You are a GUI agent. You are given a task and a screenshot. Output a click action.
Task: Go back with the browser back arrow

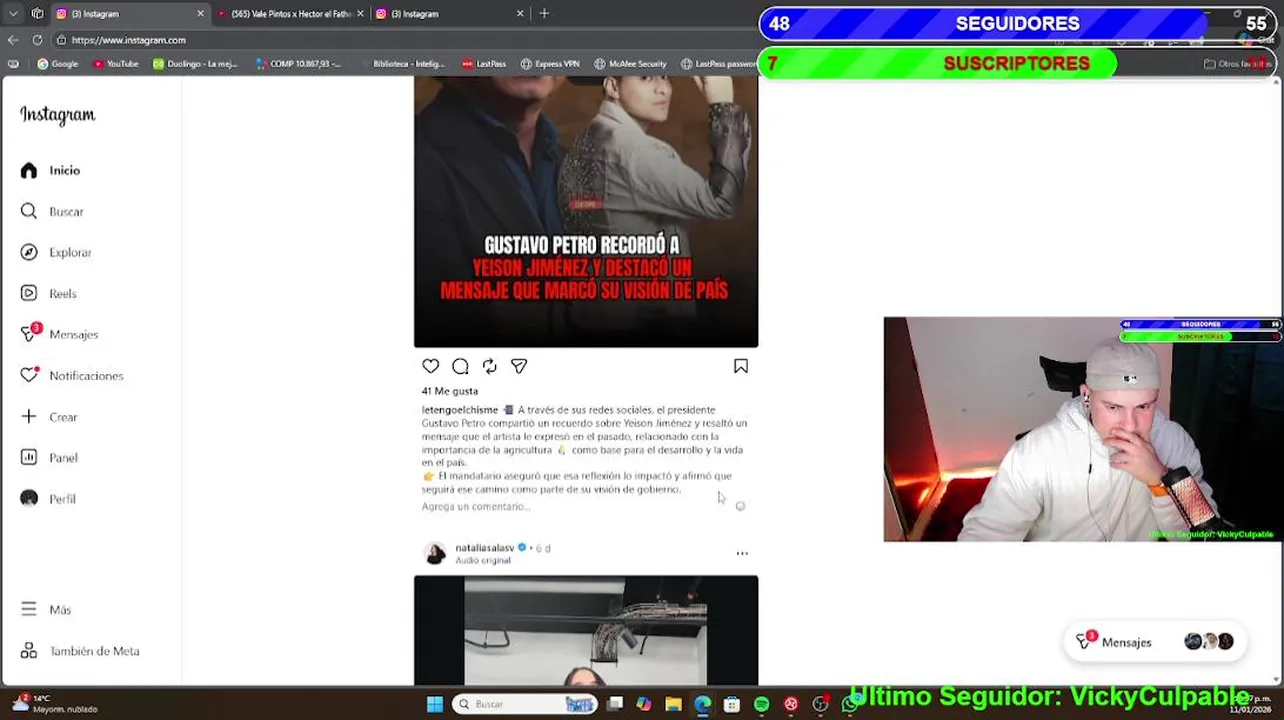(12, 40)
